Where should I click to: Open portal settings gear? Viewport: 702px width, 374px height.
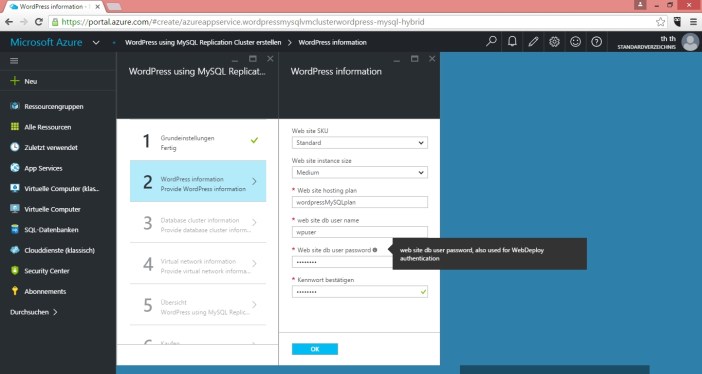click(554, 42)
